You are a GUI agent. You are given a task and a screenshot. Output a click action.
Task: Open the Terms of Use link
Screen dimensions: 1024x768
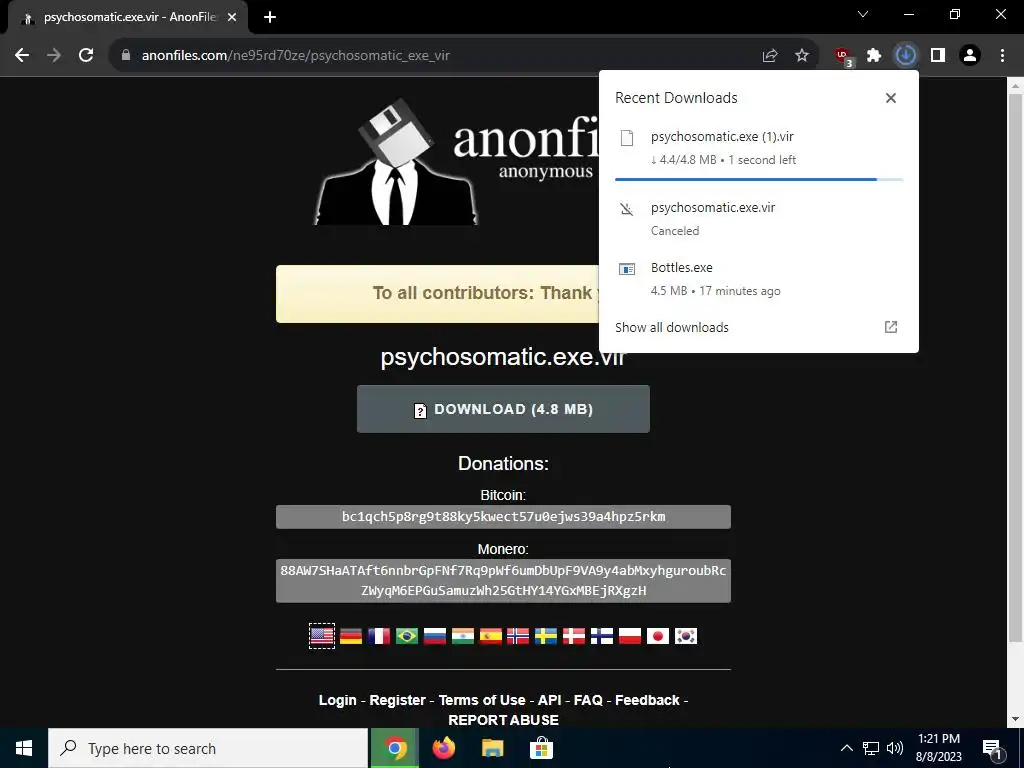[x=482, y=700]
